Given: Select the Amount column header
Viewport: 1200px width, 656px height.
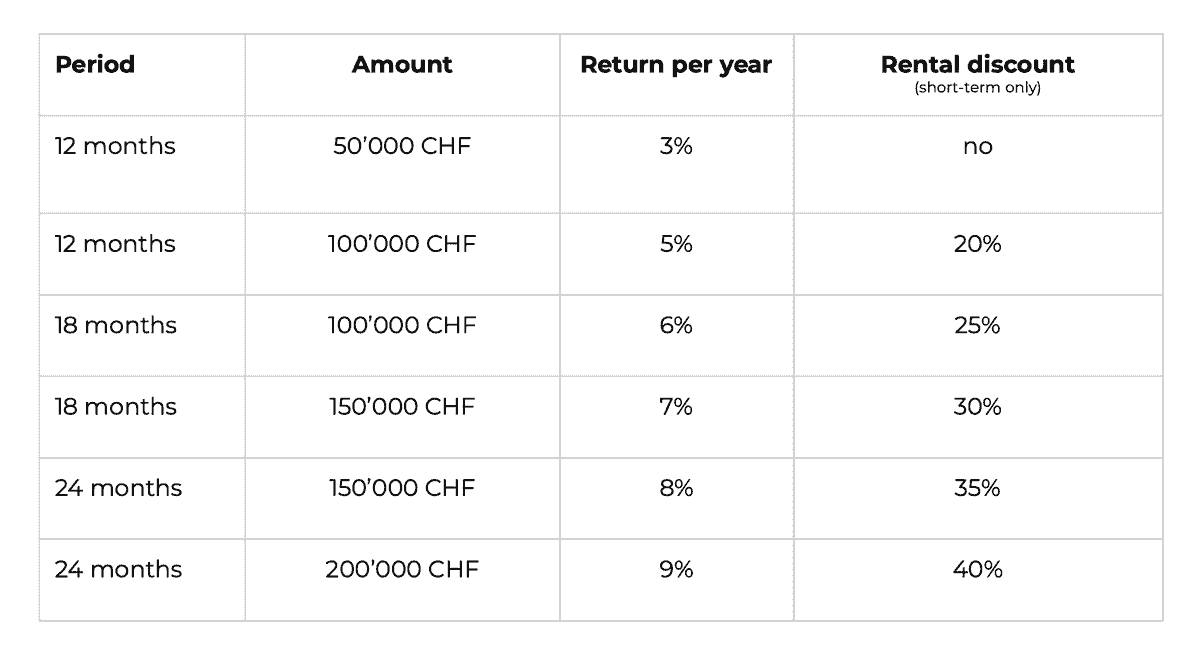Looking at the screenshot, I should 402,65.
